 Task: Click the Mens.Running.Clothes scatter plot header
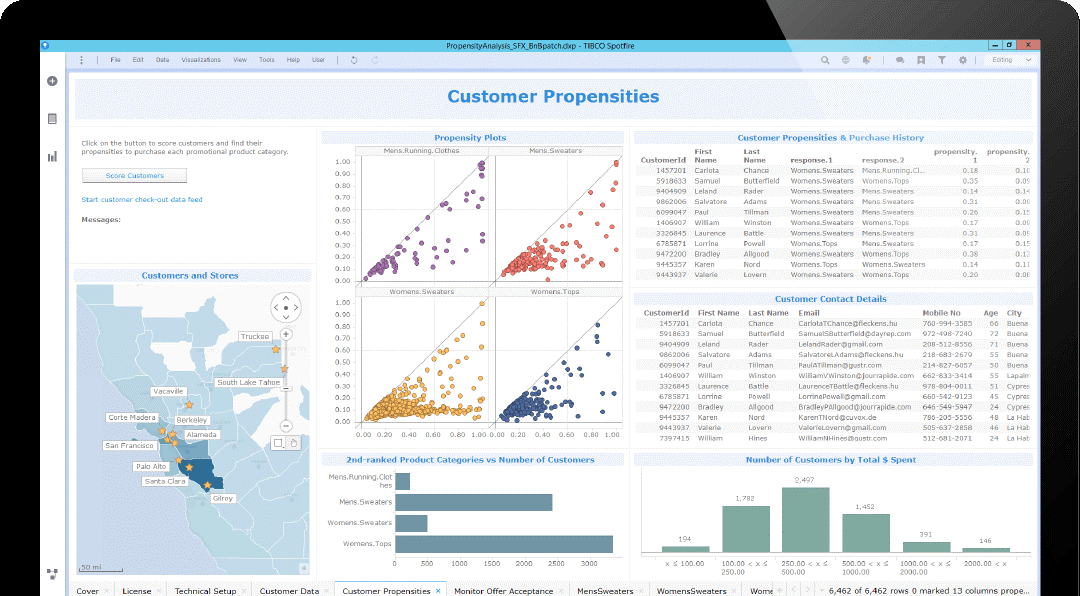point(422,150)
